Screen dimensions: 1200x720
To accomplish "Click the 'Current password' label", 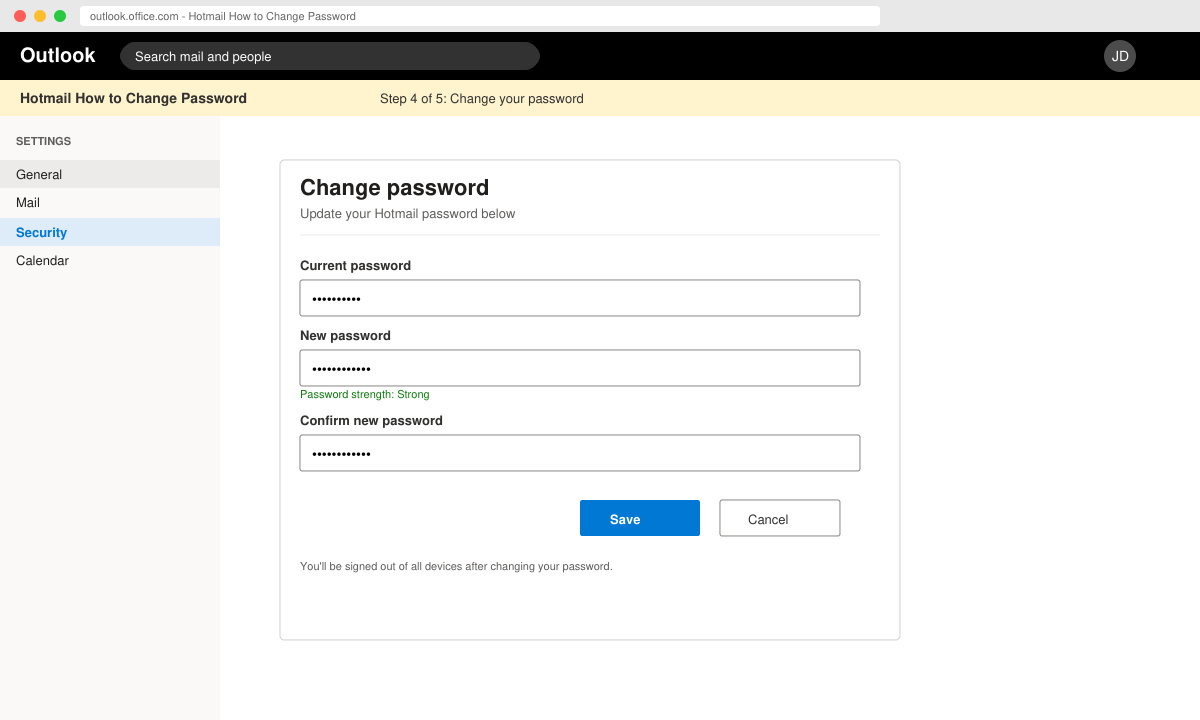I will tap(355, 266).
